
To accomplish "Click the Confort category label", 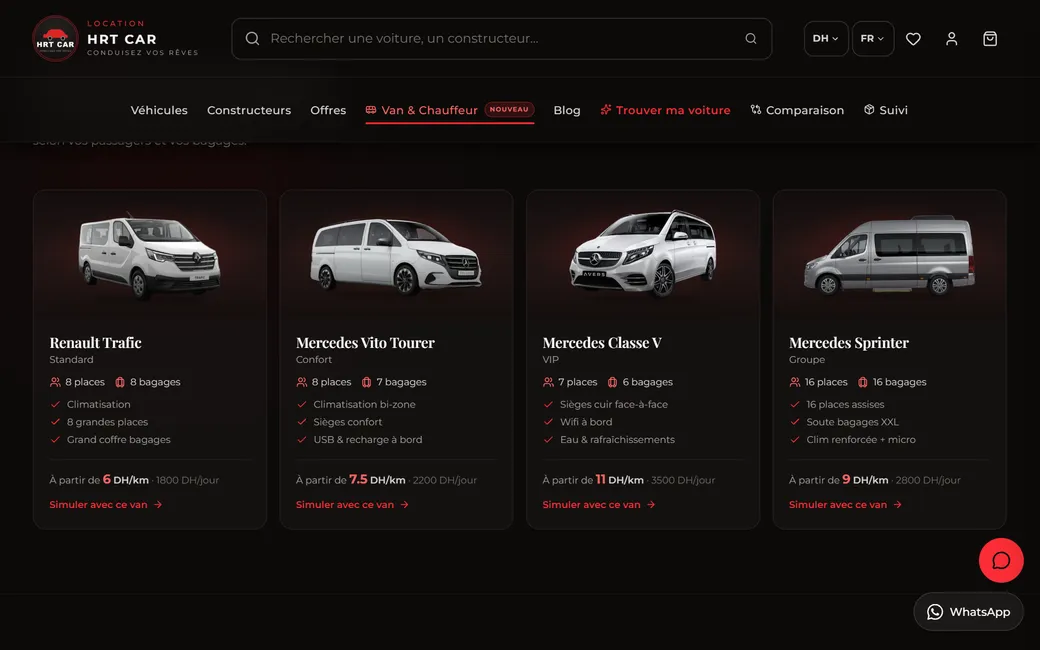I will pyautogui.click(x=314, y=359).
